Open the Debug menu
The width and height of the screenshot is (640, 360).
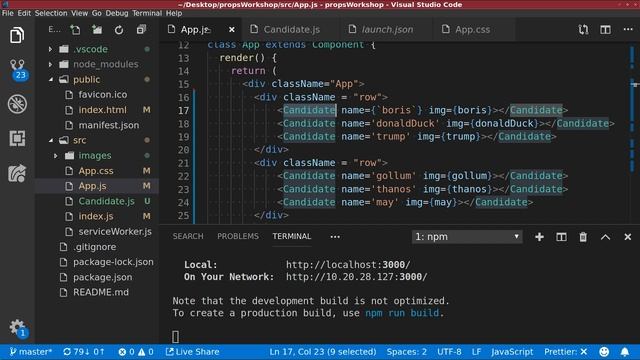pyautogui.click(x=117, y=13)
